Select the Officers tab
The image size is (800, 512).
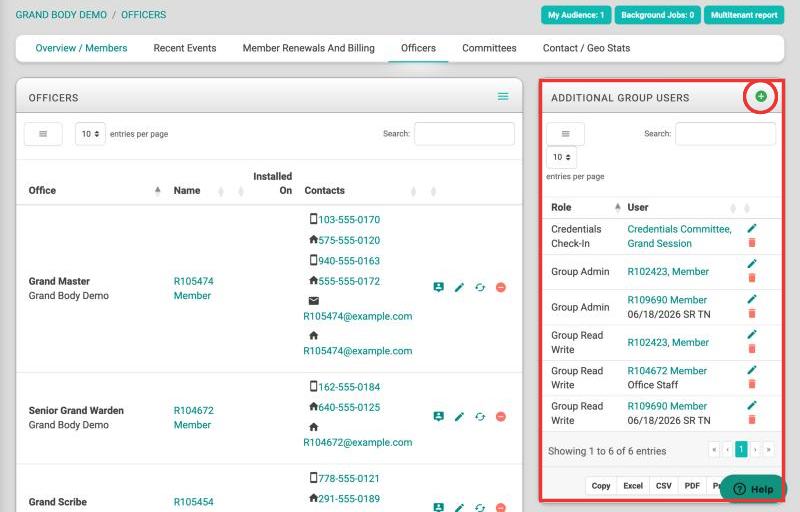[x=418, y=48]
